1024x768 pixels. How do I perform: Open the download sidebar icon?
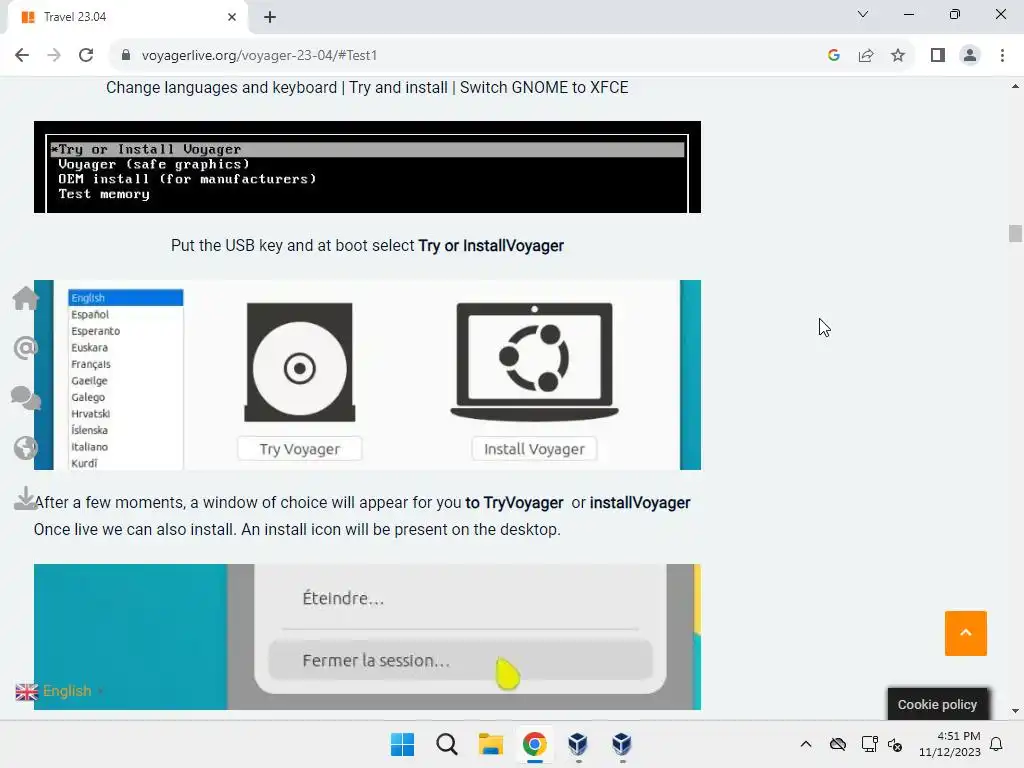click(x=25, y=498)
